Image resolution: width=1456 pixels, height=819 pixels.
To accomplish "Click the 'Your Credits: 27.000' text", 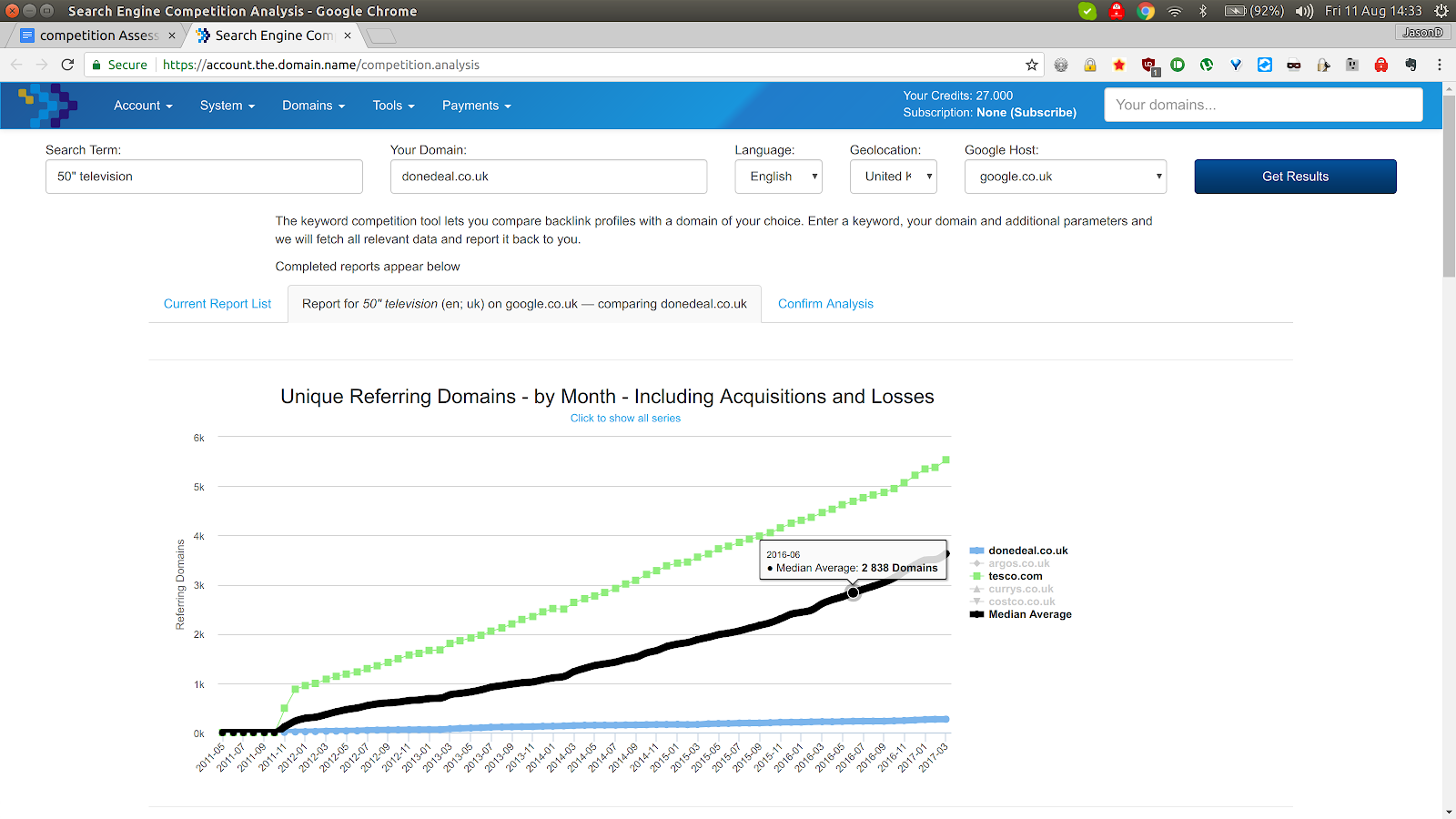I will pos(957,96).
